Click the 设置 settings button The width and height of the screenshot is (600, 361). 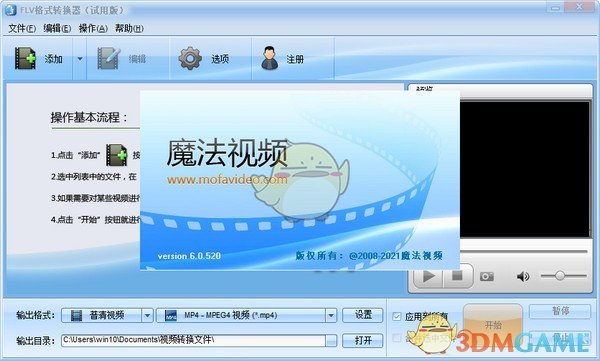point(363,315)
